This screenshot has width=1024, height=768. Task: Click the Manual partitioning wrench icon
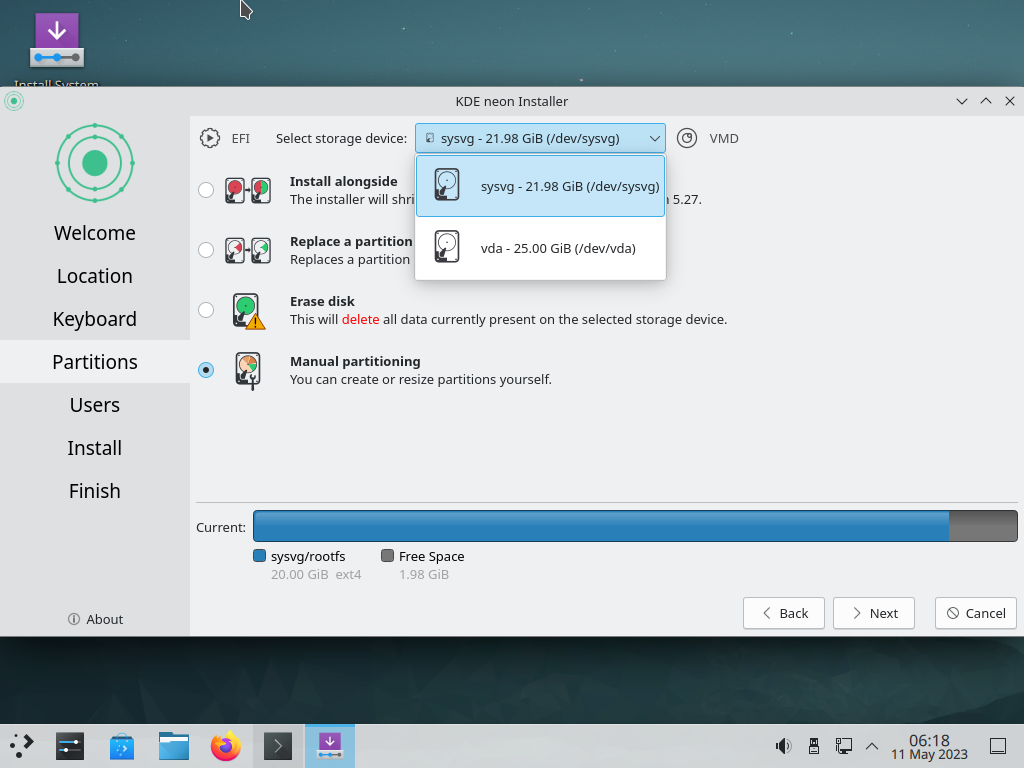248,370
